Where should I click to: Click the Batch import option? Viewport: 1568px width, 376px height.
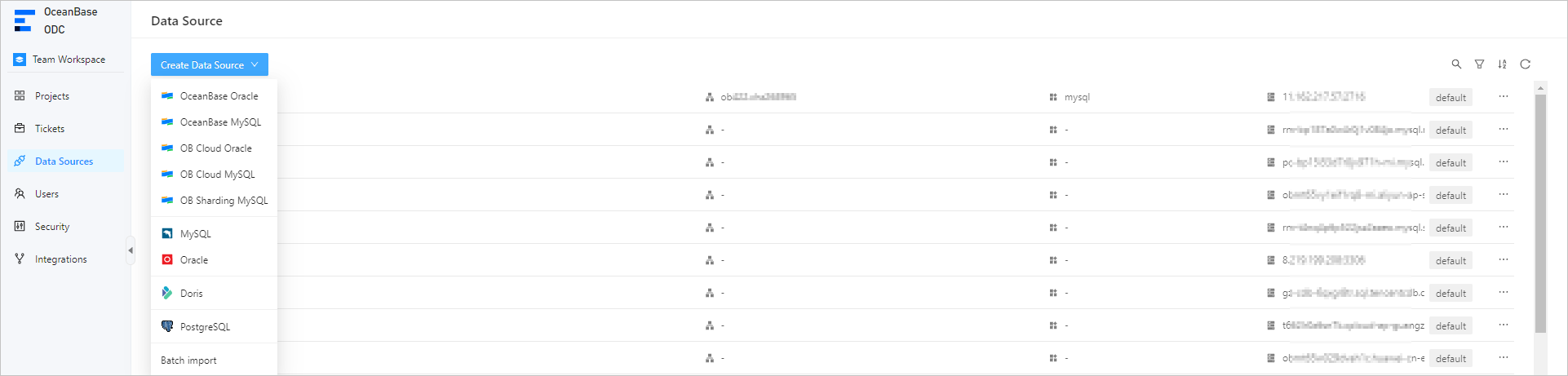pos(188,361)
